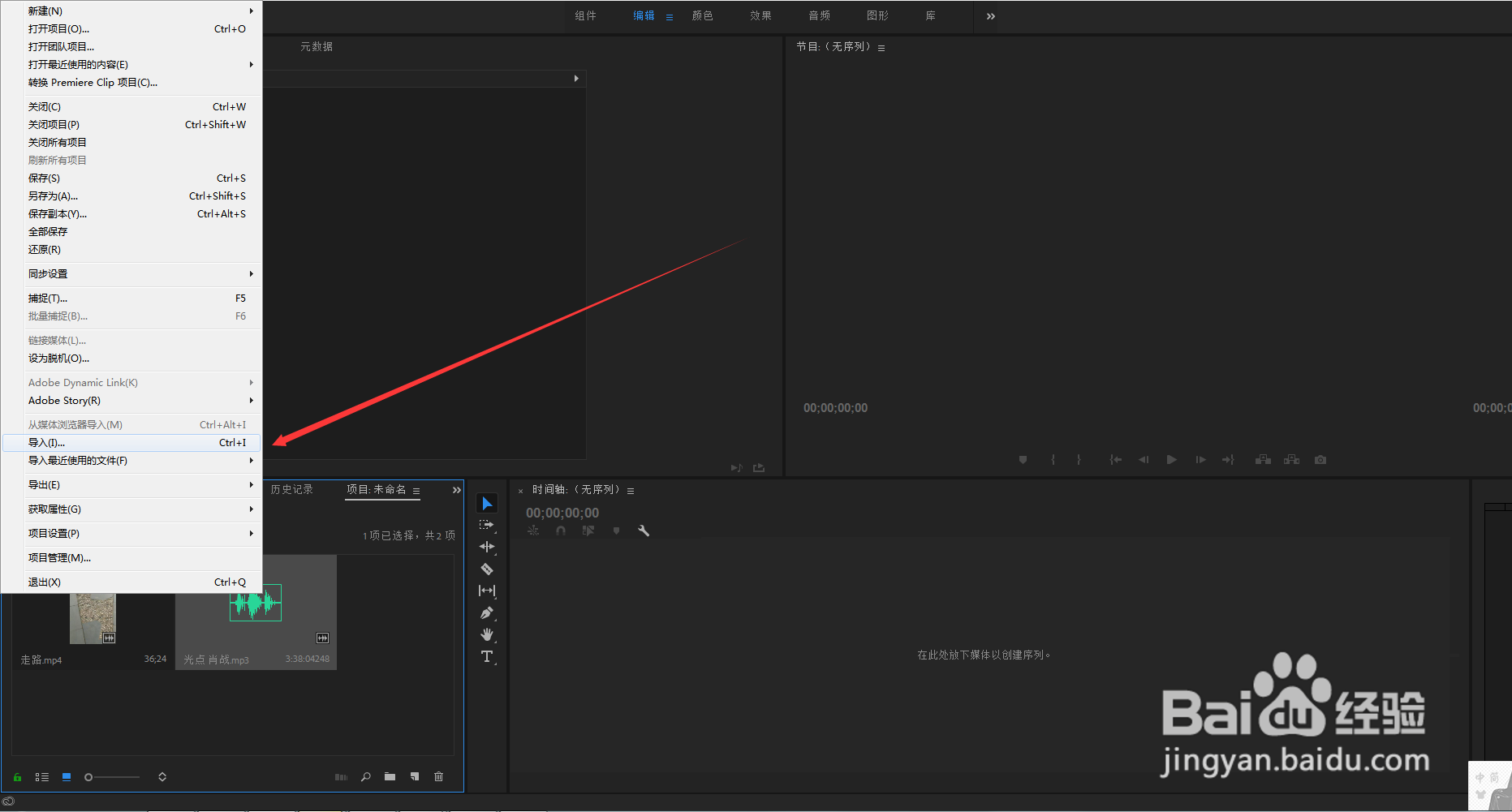Select the Razor tool

(487, 569)
